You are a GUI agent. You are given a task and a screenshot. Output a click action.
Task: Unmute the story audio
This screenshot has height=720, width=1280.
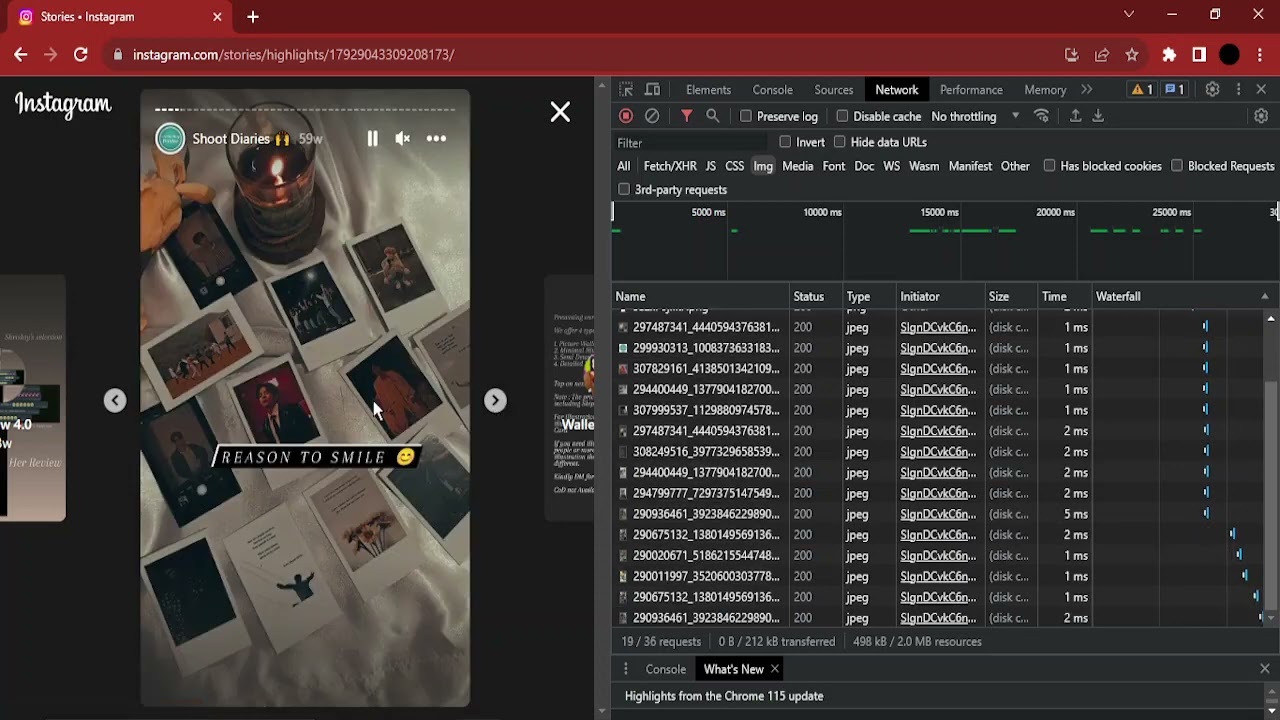(402, 139)
